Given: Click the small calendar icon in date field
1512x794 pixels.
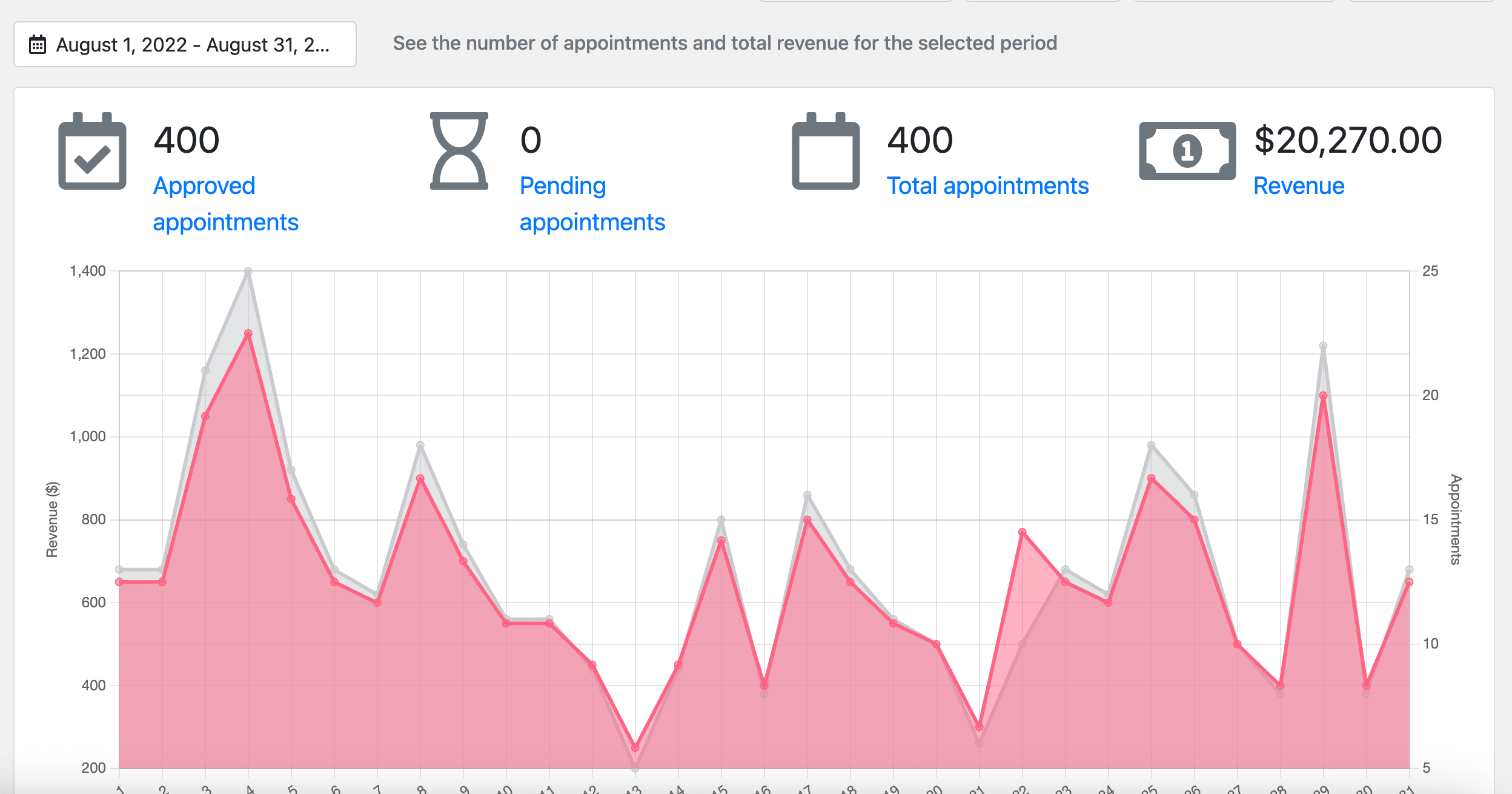Looking at the screenshot, I should coord(38,44).
